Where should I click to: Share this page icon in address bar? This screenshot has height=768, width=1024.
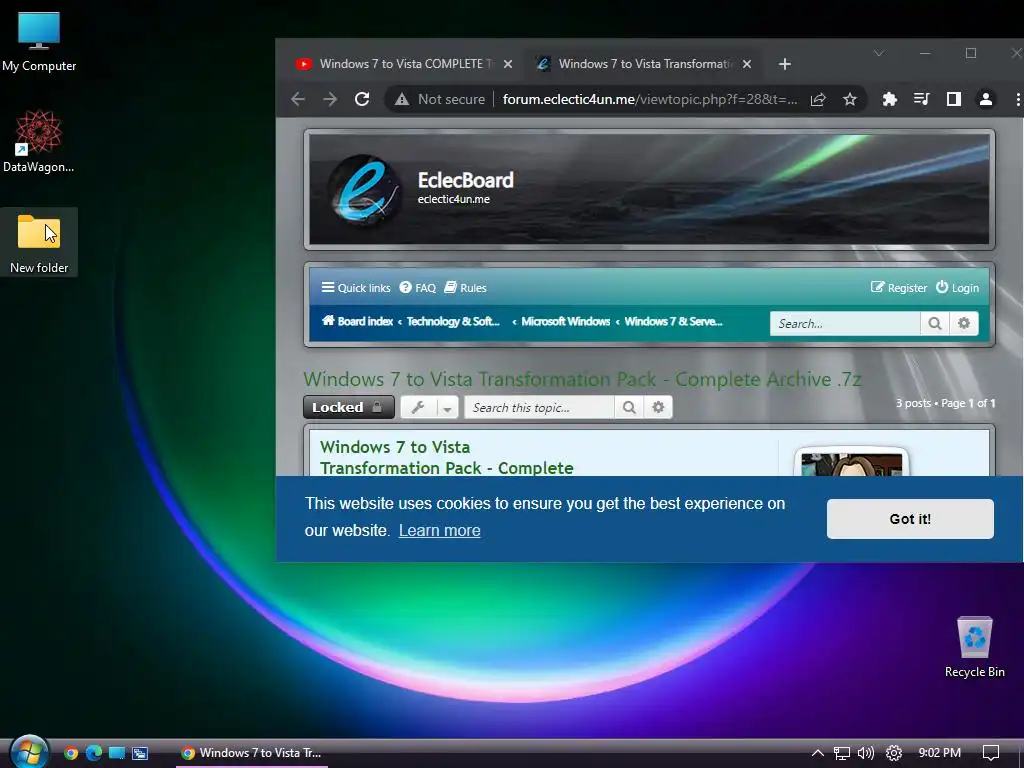pyautogui.click(x=818, y=99)
